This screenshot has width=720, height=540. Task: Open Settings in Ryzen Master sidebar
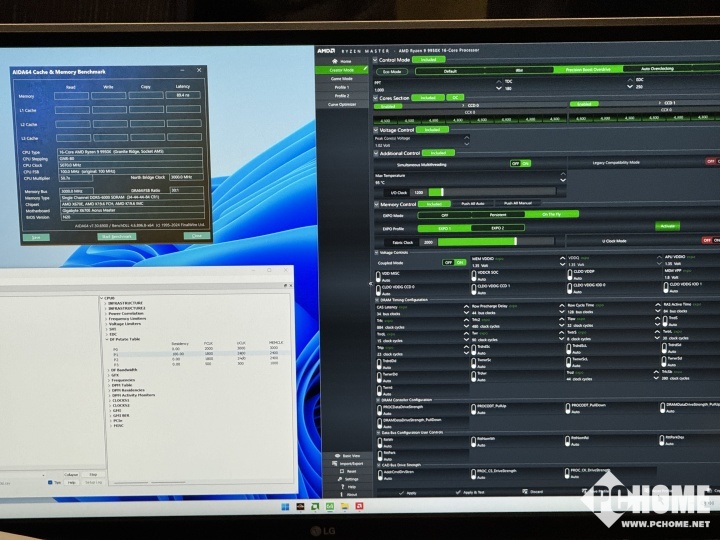(x=348, y=479)
